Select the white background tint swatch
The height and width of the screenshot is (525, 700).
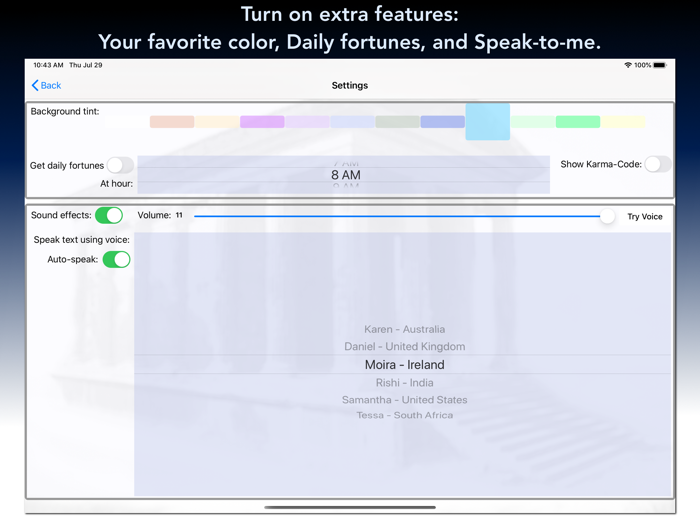pos(127,122)
